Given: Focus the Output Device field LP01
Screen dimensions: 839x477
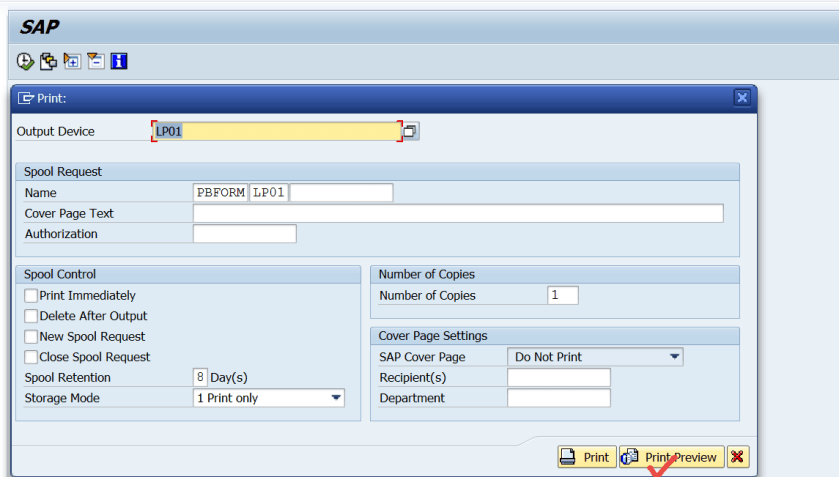Looking at the screenshot, I should tap(277, 131).
